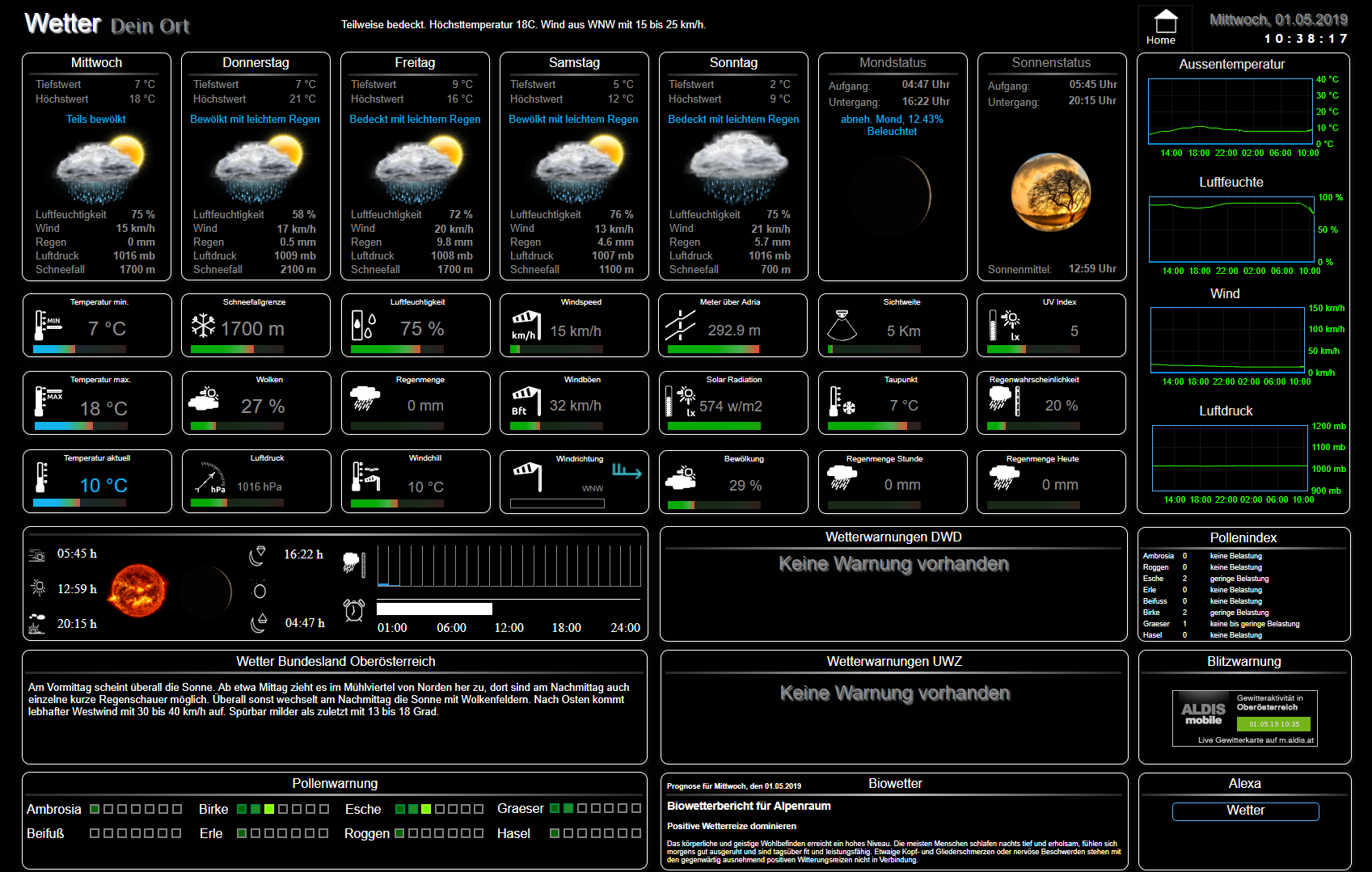This screenshot has height=872, width=1372.
Task: Click the clock showing 10:38:17
Action: tap(1307, 39)
